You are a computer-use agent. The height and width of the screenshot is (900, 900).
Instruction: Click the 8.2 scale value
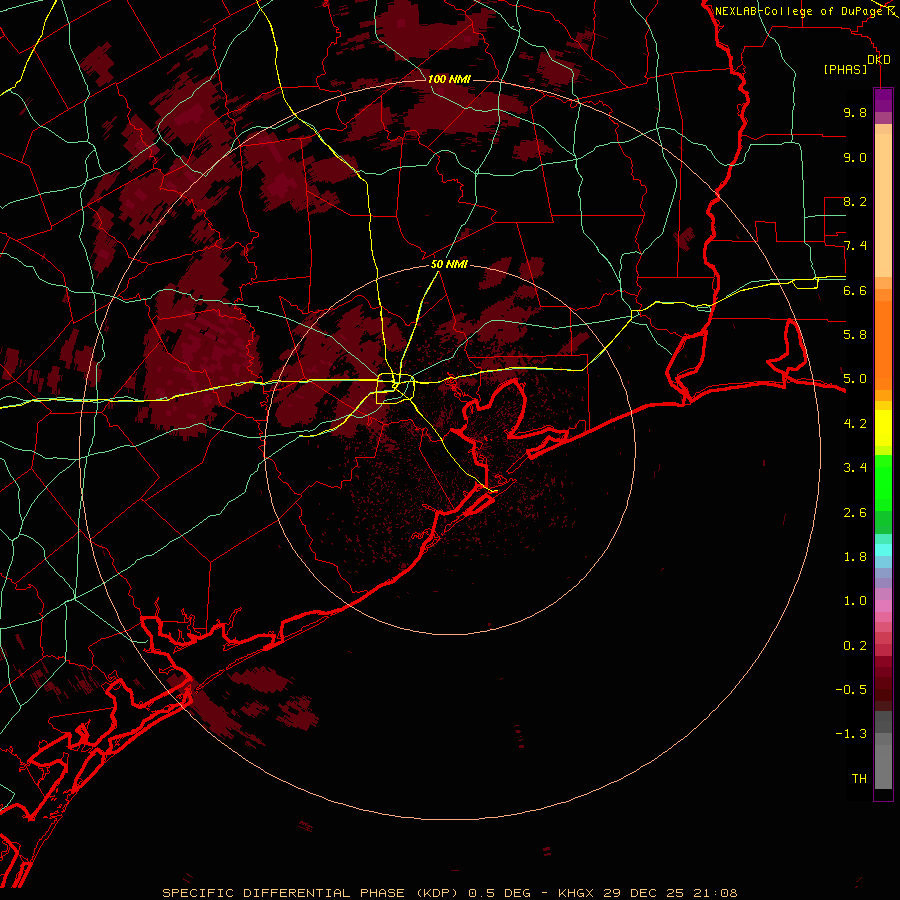(x=855, y=201)
